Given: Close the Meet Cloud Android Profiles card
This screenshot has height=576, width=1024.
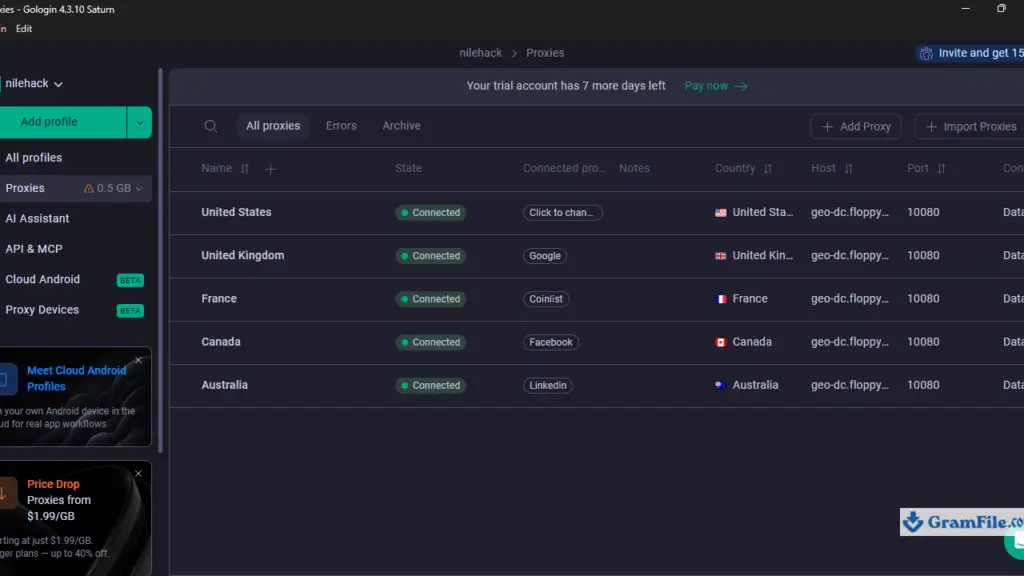Looking at the screenshot, I should [138, 360].
